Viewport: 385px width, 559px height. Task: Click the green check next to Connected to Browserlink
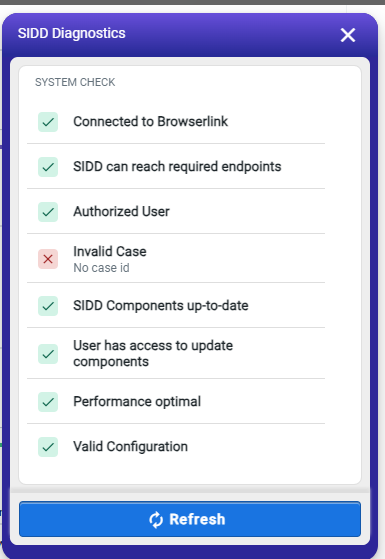click(x=48, y=122)
